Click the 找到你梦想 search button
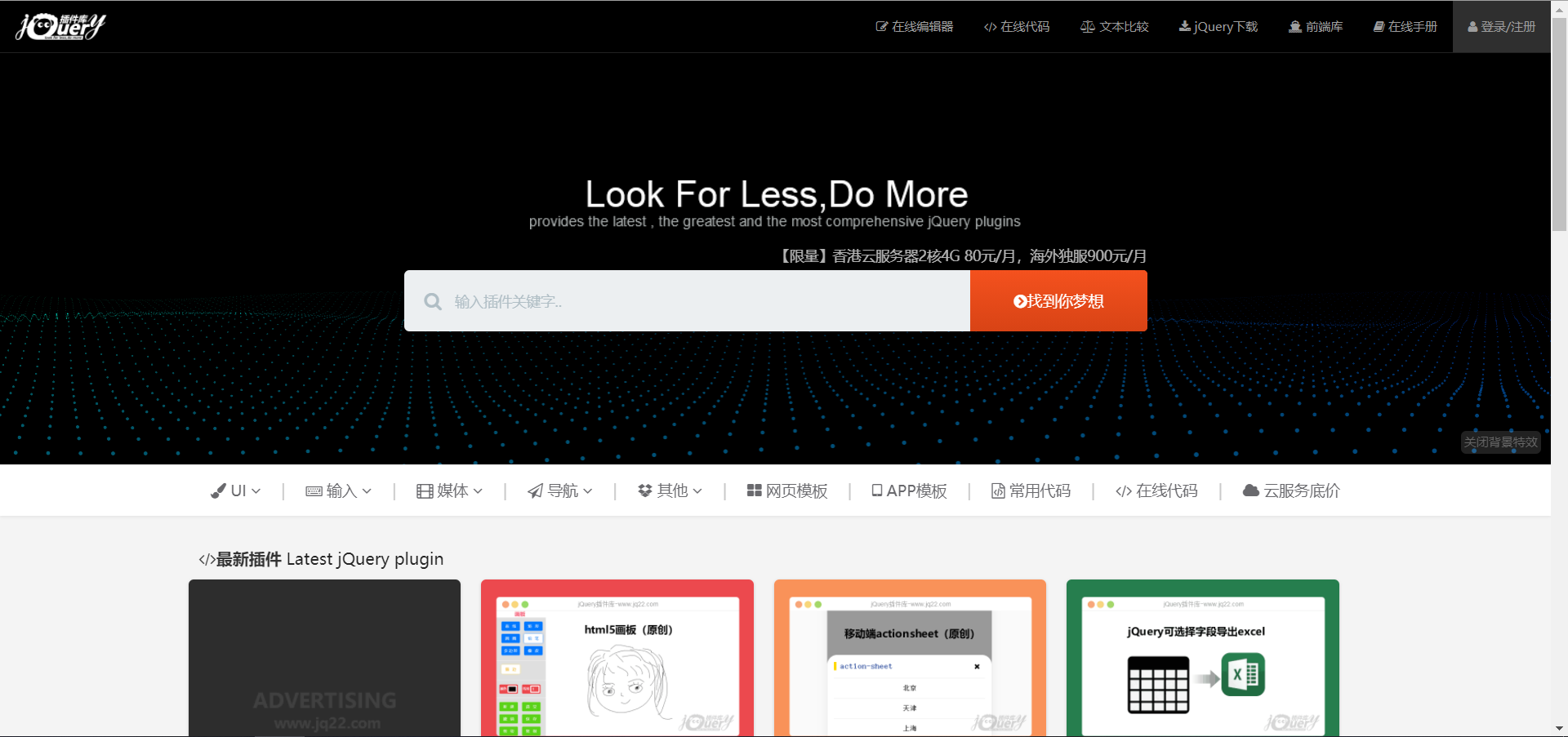1568x737 pixels. click(1058, 301)
